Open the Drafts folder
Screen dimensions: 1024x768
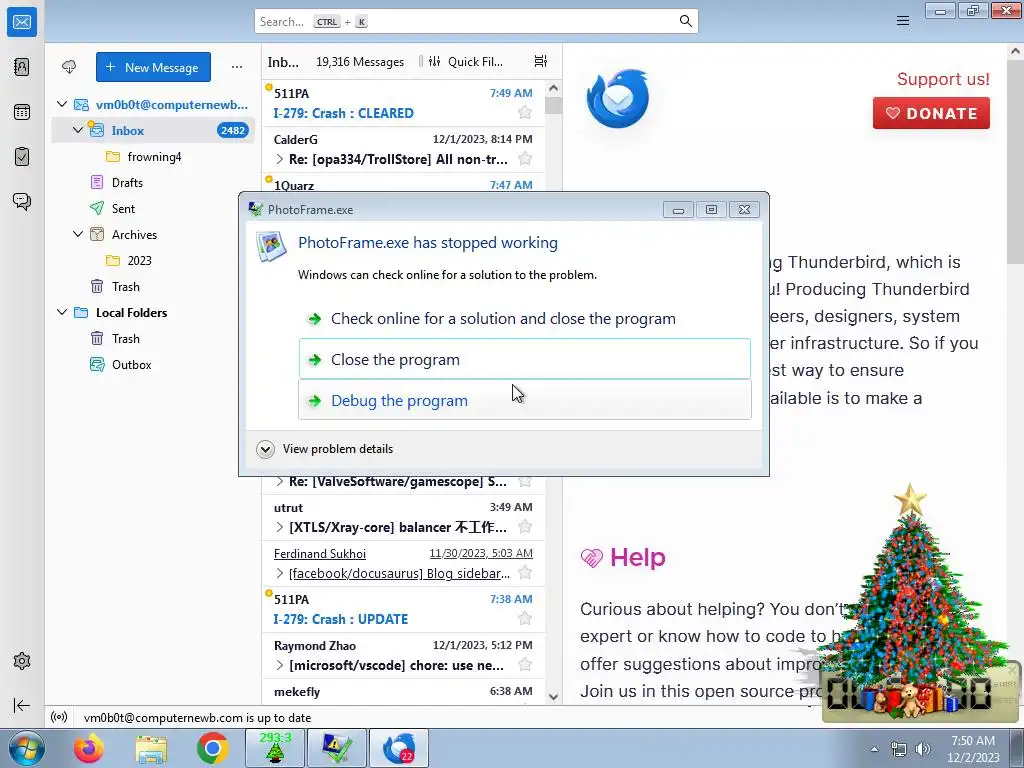click(x=153, y=183)
